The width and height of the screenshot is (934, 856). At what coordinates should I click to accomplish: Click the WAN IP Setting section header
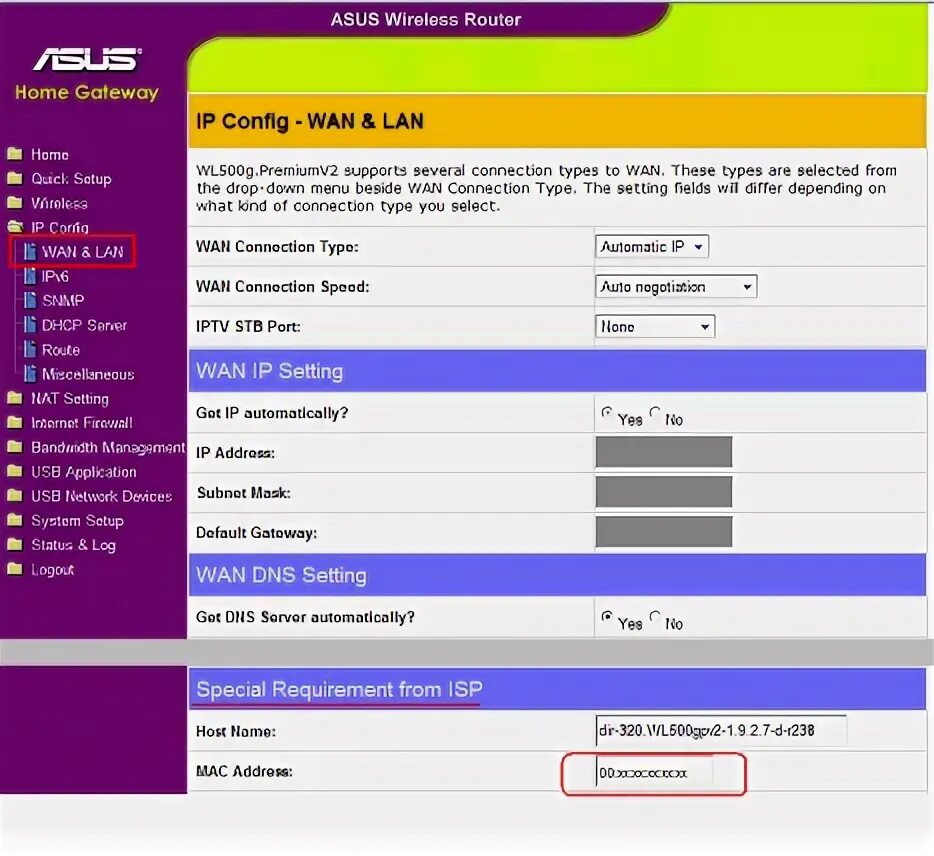[x=557, y=371]
